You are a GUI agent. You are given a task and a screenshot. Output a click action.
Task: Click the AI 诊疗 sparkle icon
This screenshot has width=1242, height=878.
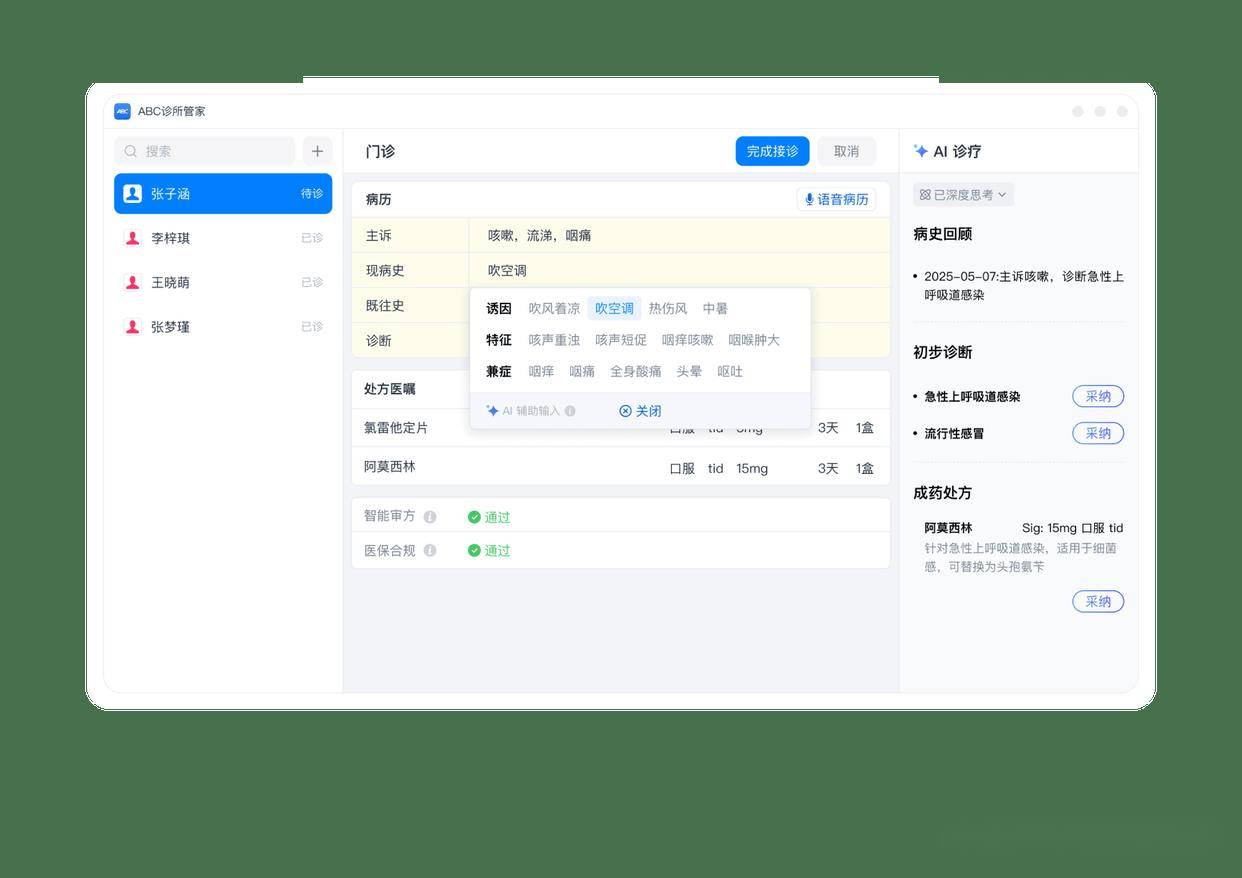[x=921, y=151]
